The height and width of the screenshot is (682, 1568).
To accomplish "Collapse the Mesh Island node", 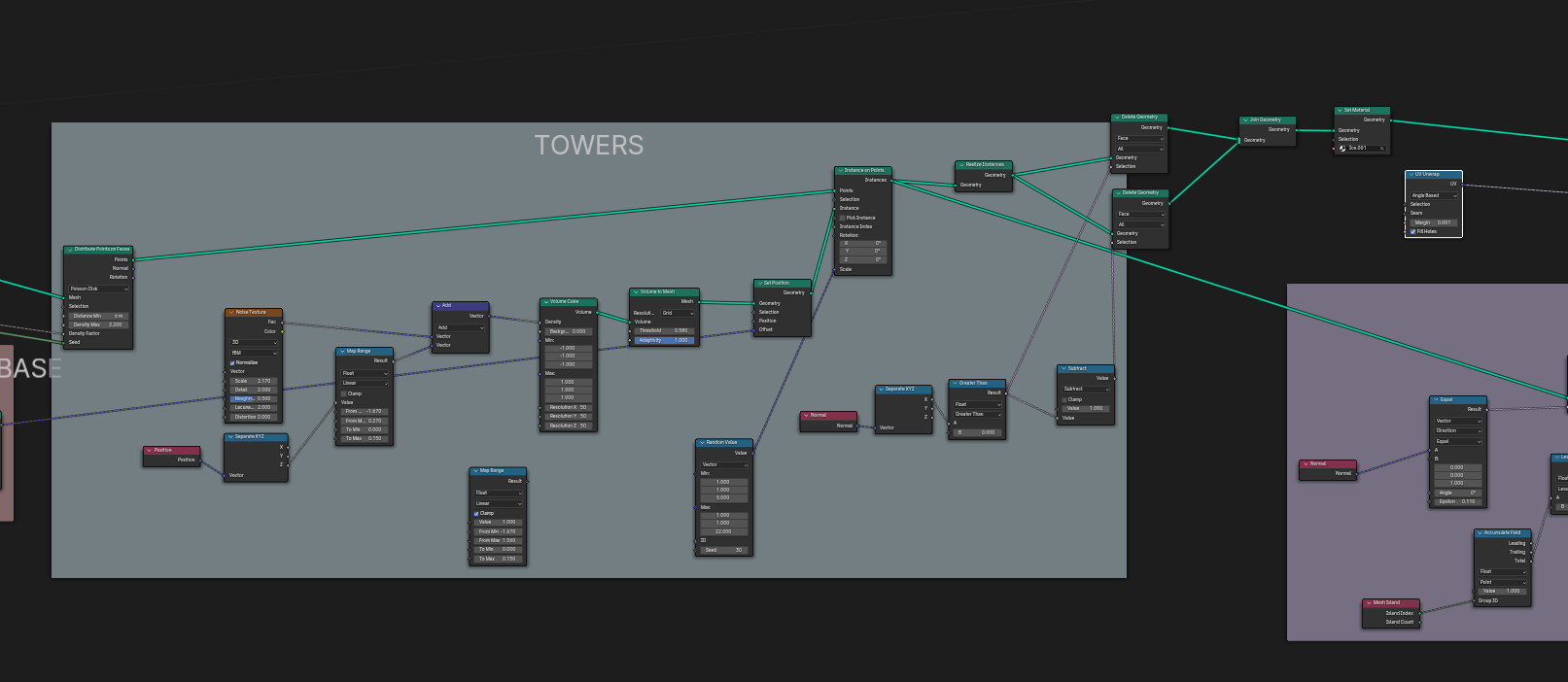I will pos(1369,603).
